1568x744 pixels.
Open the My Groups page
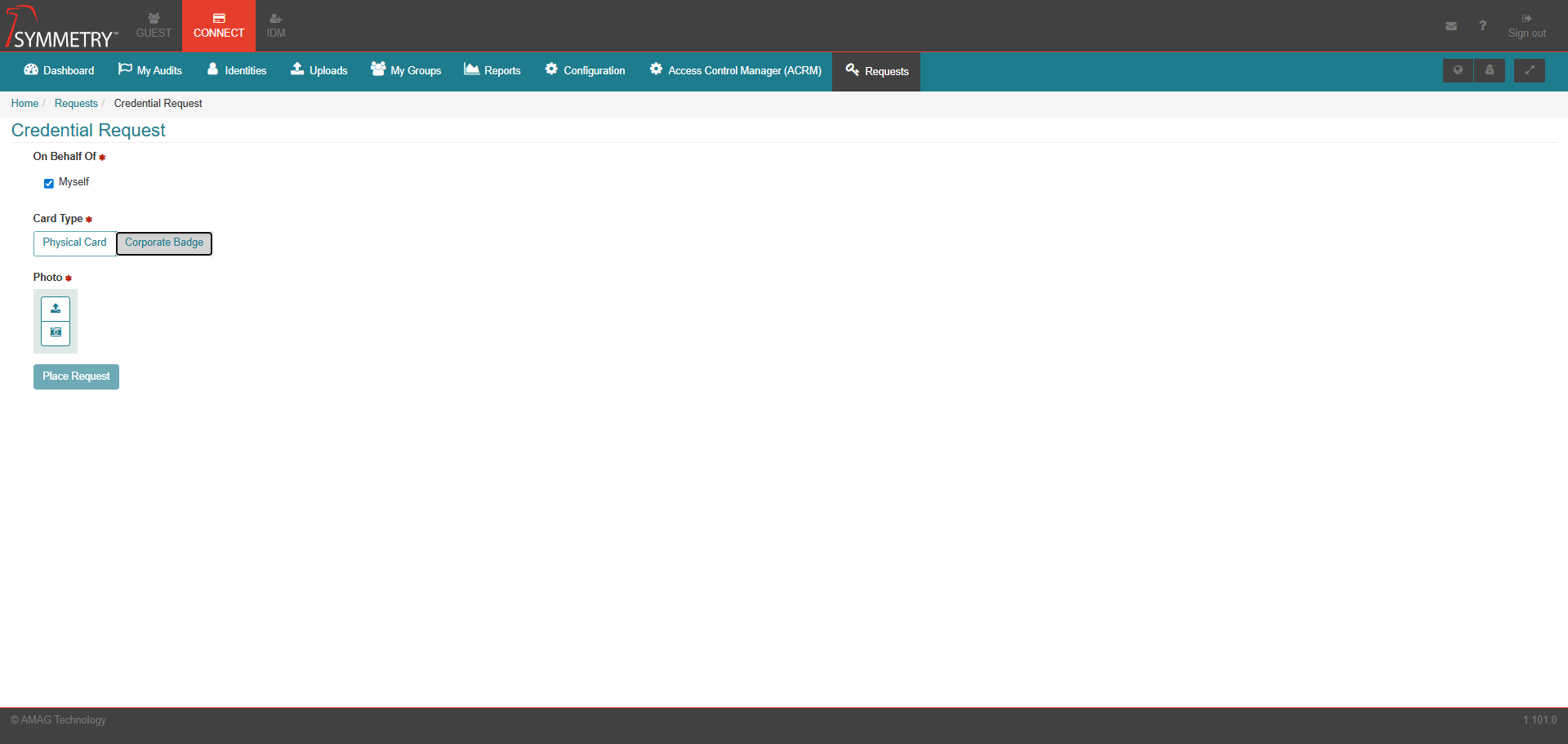pos(406,71)
